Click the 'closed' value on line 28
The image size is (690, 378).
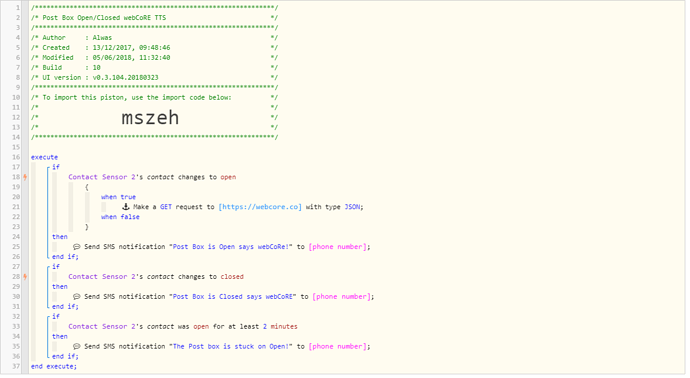[232, 276]
